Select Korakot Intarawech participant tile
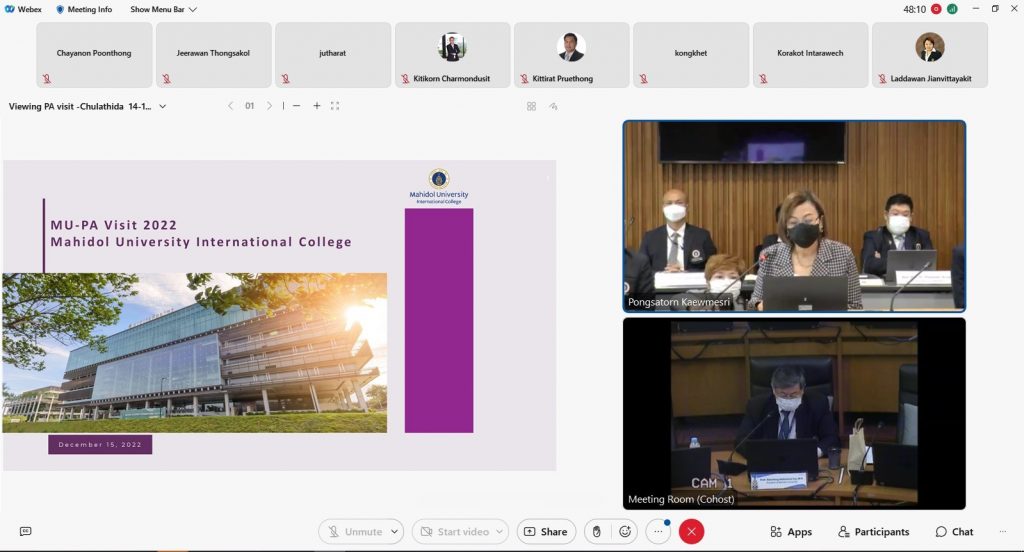 coord(810,55)
